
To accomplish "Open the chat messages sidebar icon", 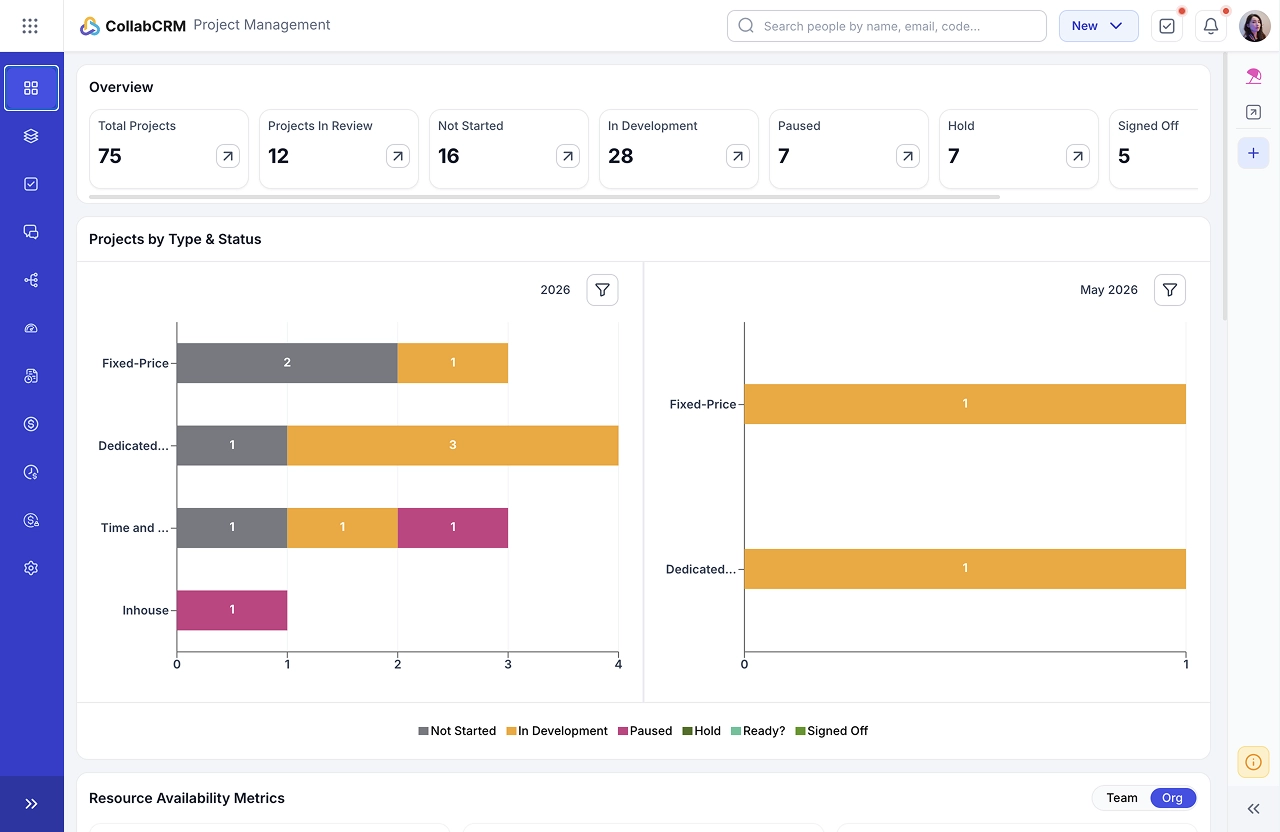I will [x=31, y=232].
